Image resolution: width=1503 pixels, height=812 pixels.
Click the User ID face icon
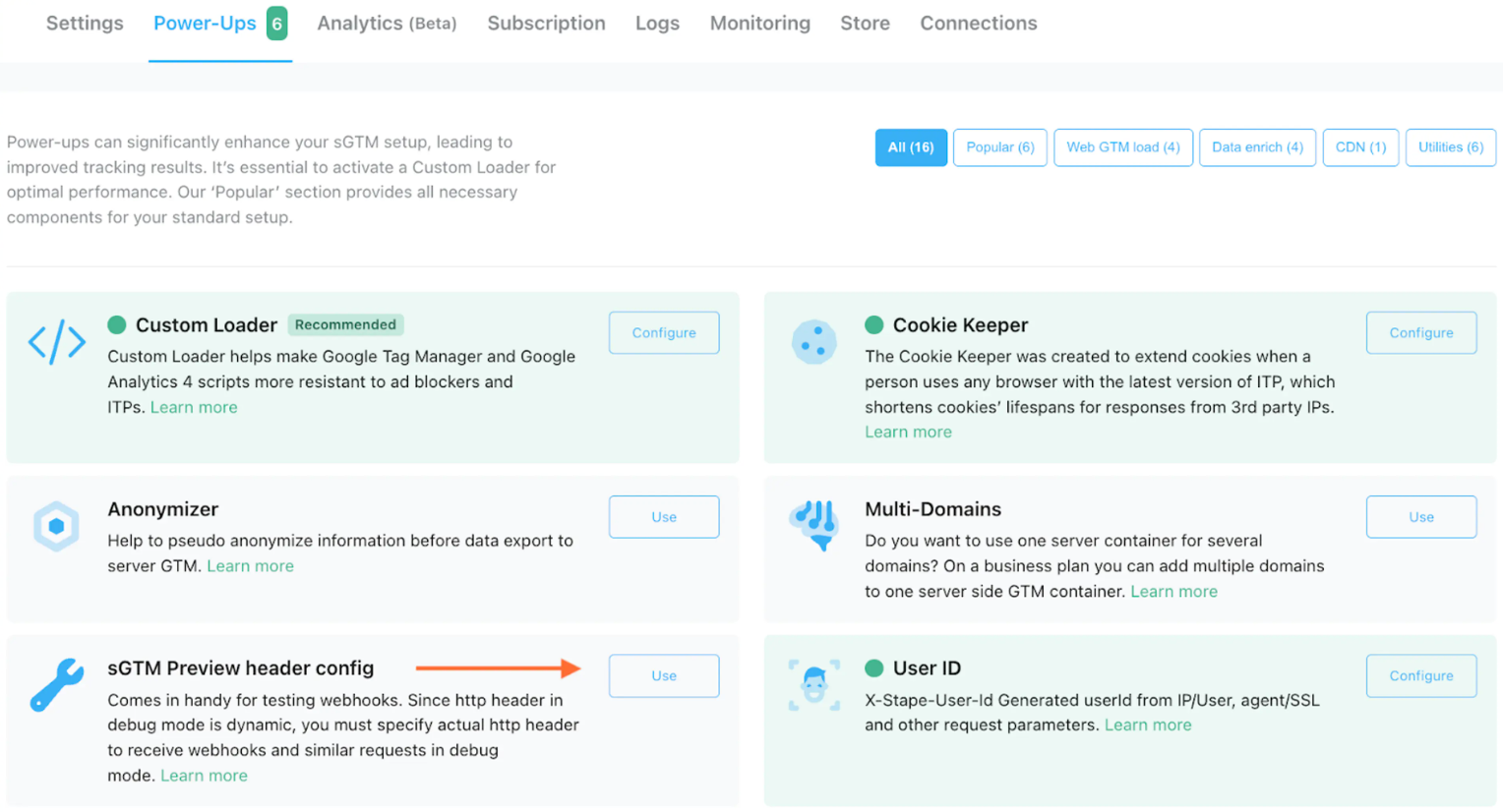pyautogui.click(x=814, y=685)
